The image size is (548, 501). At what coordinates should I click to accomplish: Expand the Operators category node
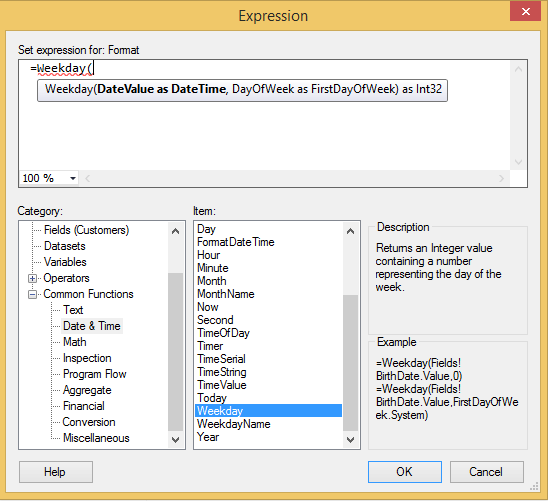pos(33,278)
